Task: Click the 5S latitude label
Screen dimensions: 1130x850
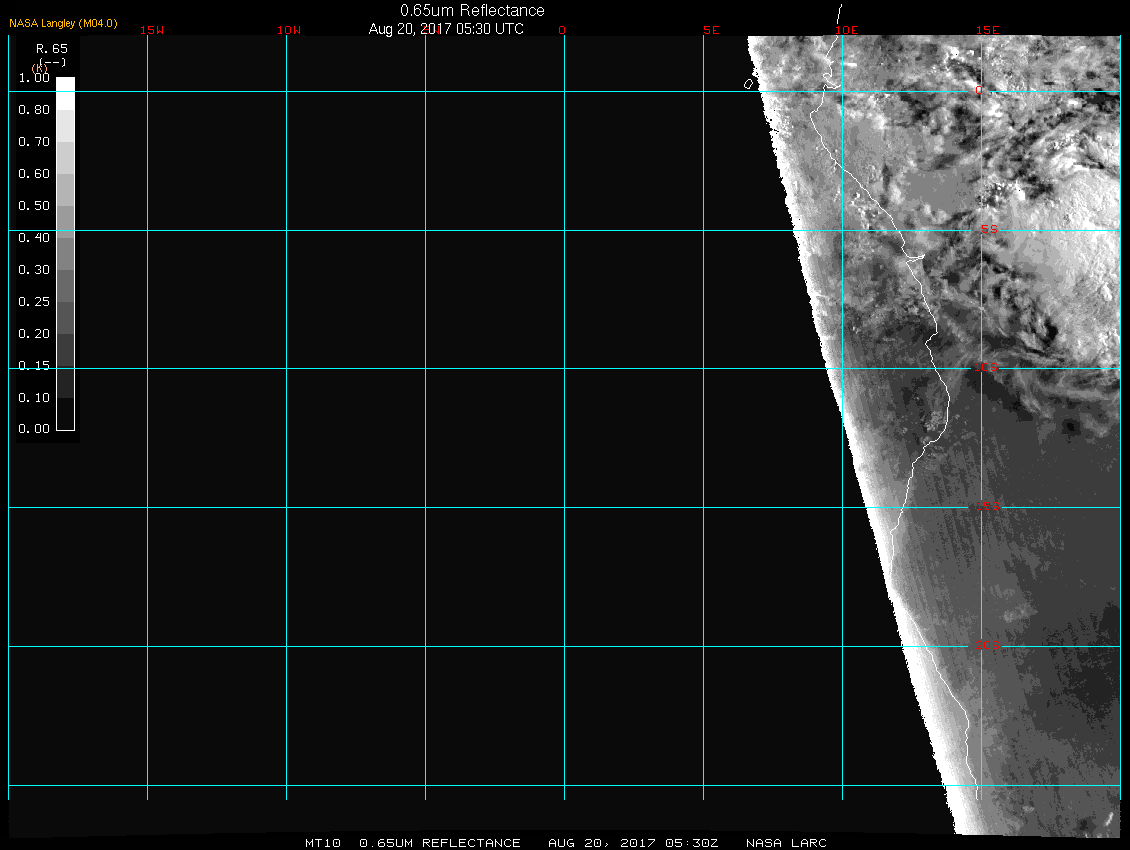Action: 988,230
